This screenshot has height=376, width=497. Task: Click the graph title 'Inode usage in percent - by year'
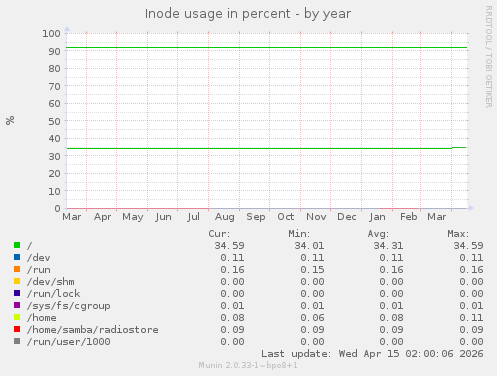[x=248, y=14]
